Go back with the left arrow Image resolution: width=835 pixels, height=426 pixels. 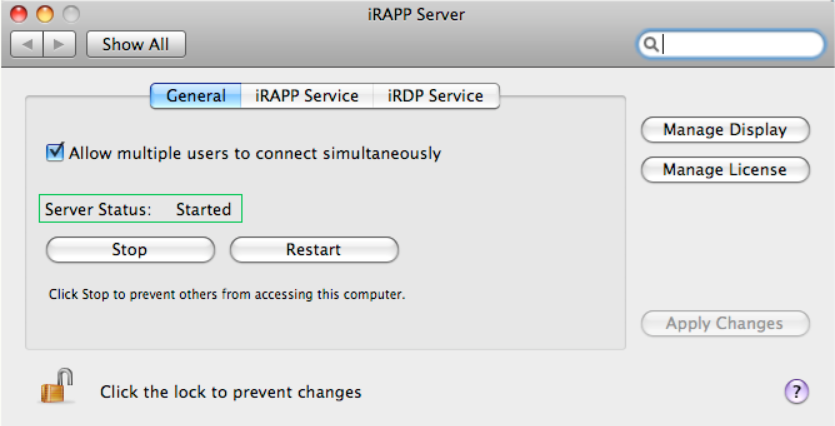click(27, 44)
